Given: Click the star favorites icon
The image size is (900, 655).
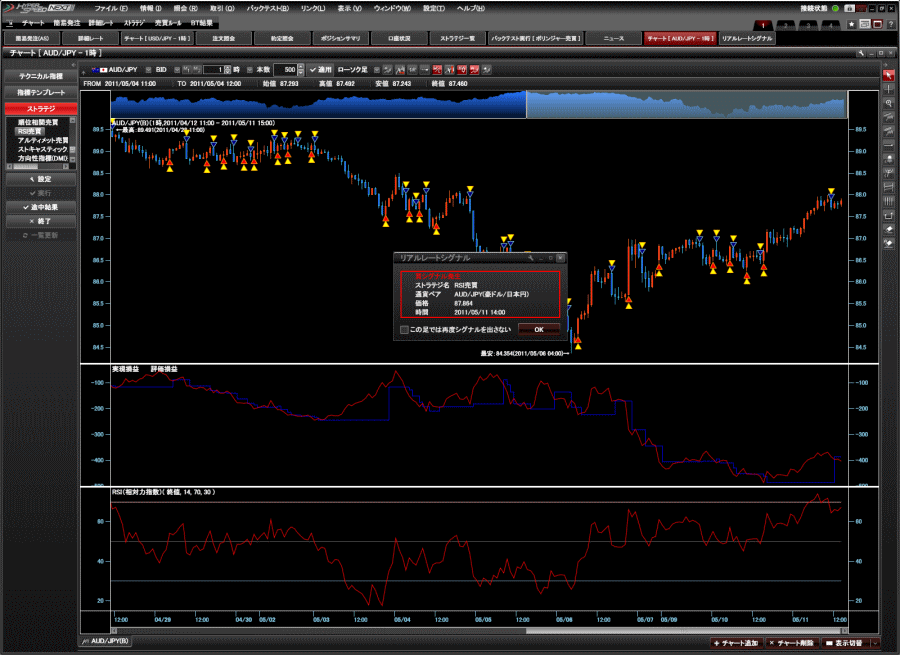Looking at the screenshot, I should 852,24.
